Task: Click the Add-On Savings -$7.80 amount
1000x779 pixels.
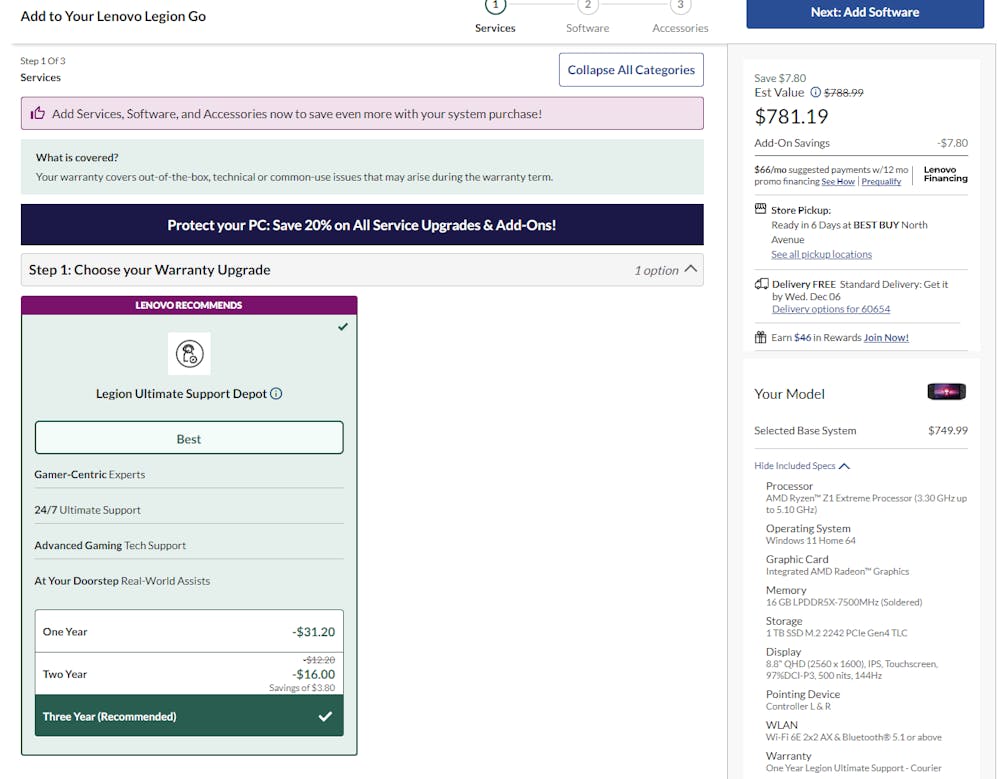Action: click(952, 143)
